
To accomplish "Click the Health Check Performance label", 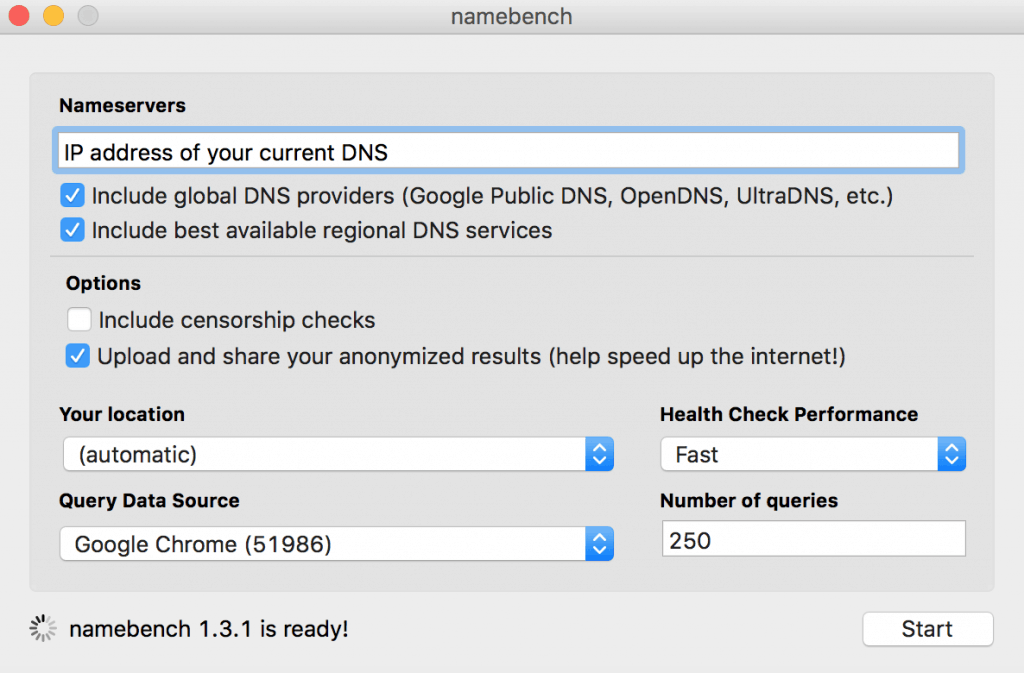I will tap(788, 414).
